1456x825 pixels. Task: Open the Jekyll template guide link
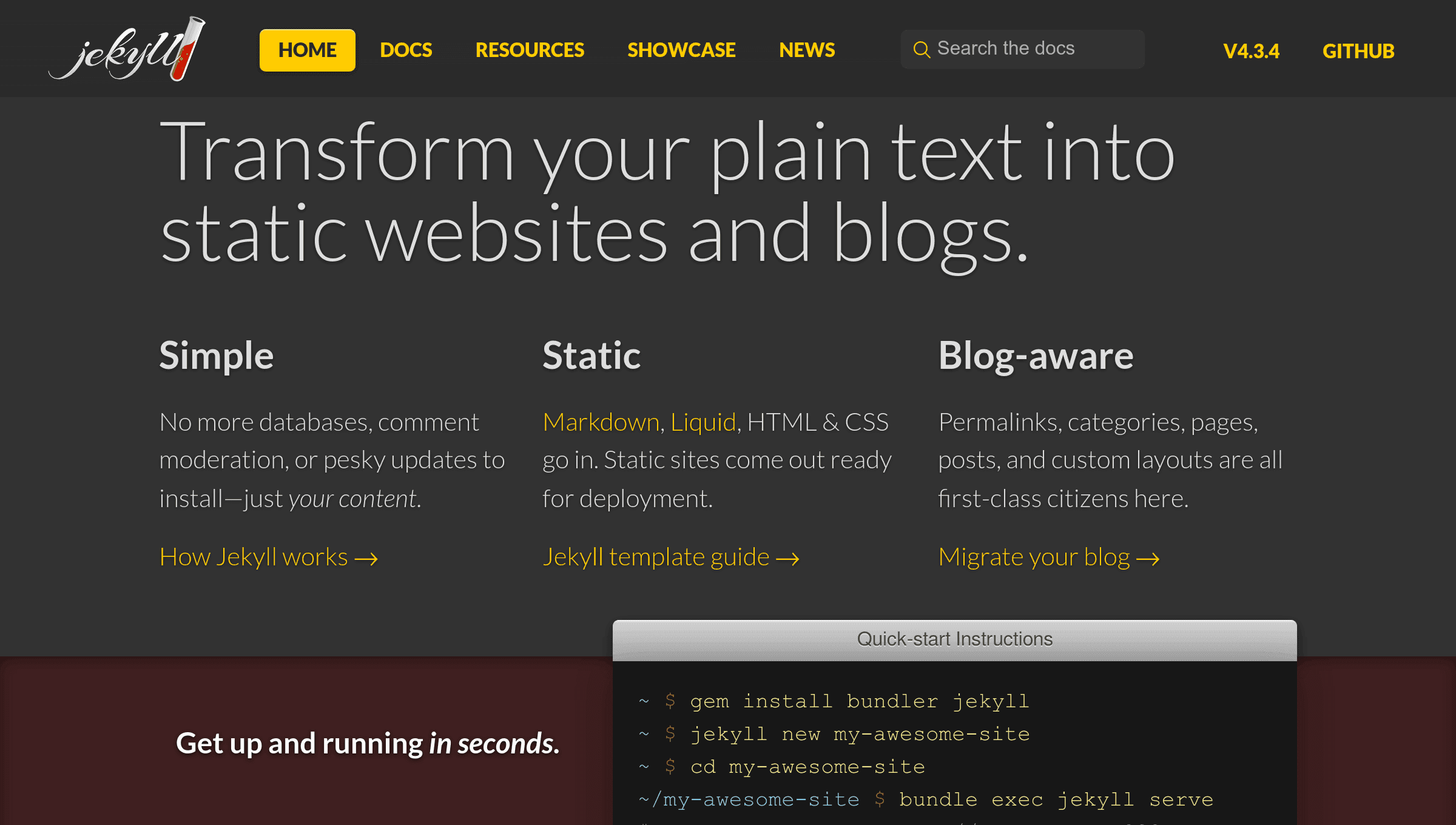point(656,557)
